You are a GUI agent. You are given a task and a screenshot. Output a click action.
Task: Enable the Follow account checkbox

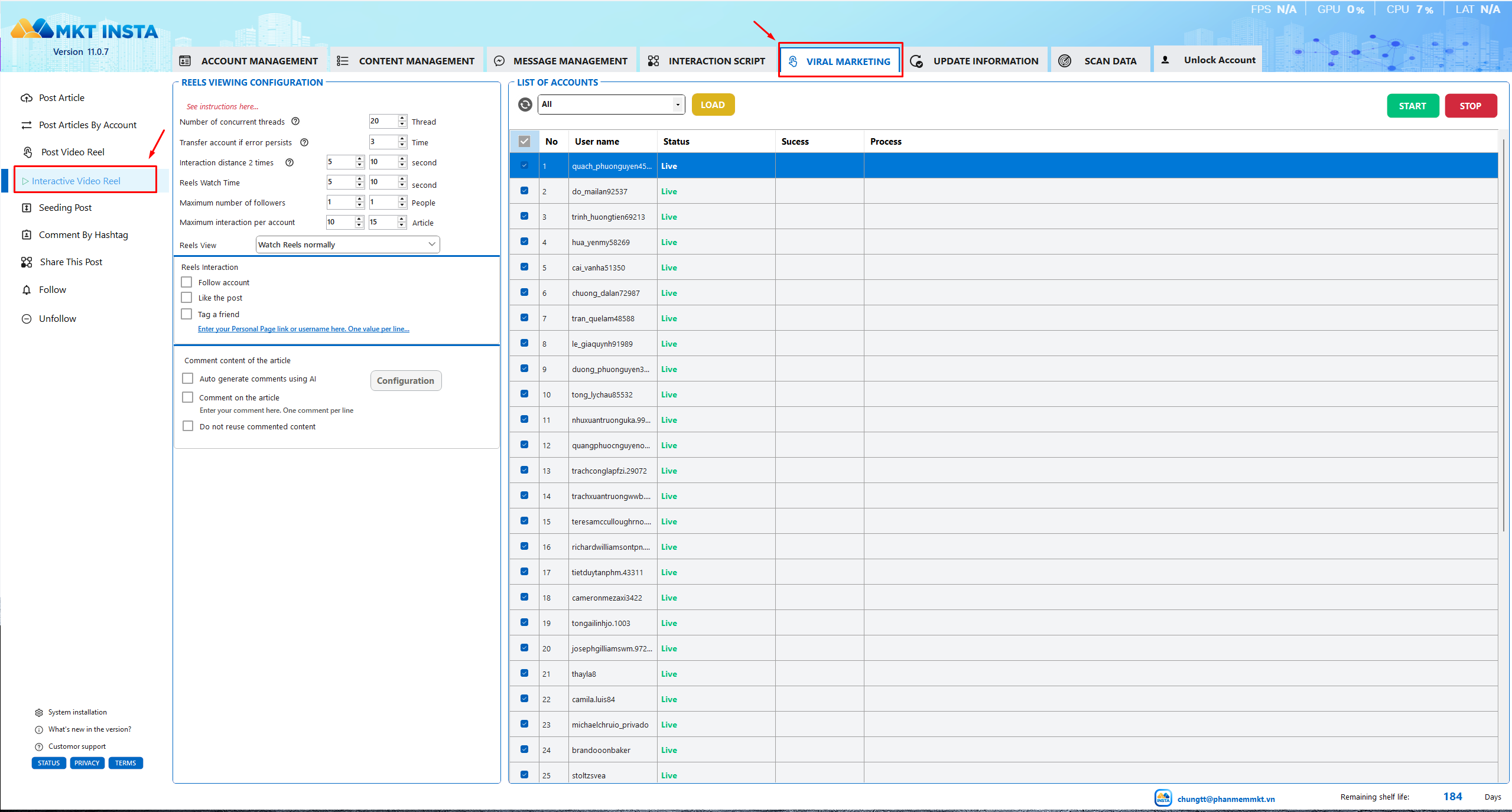click(187, 282)
